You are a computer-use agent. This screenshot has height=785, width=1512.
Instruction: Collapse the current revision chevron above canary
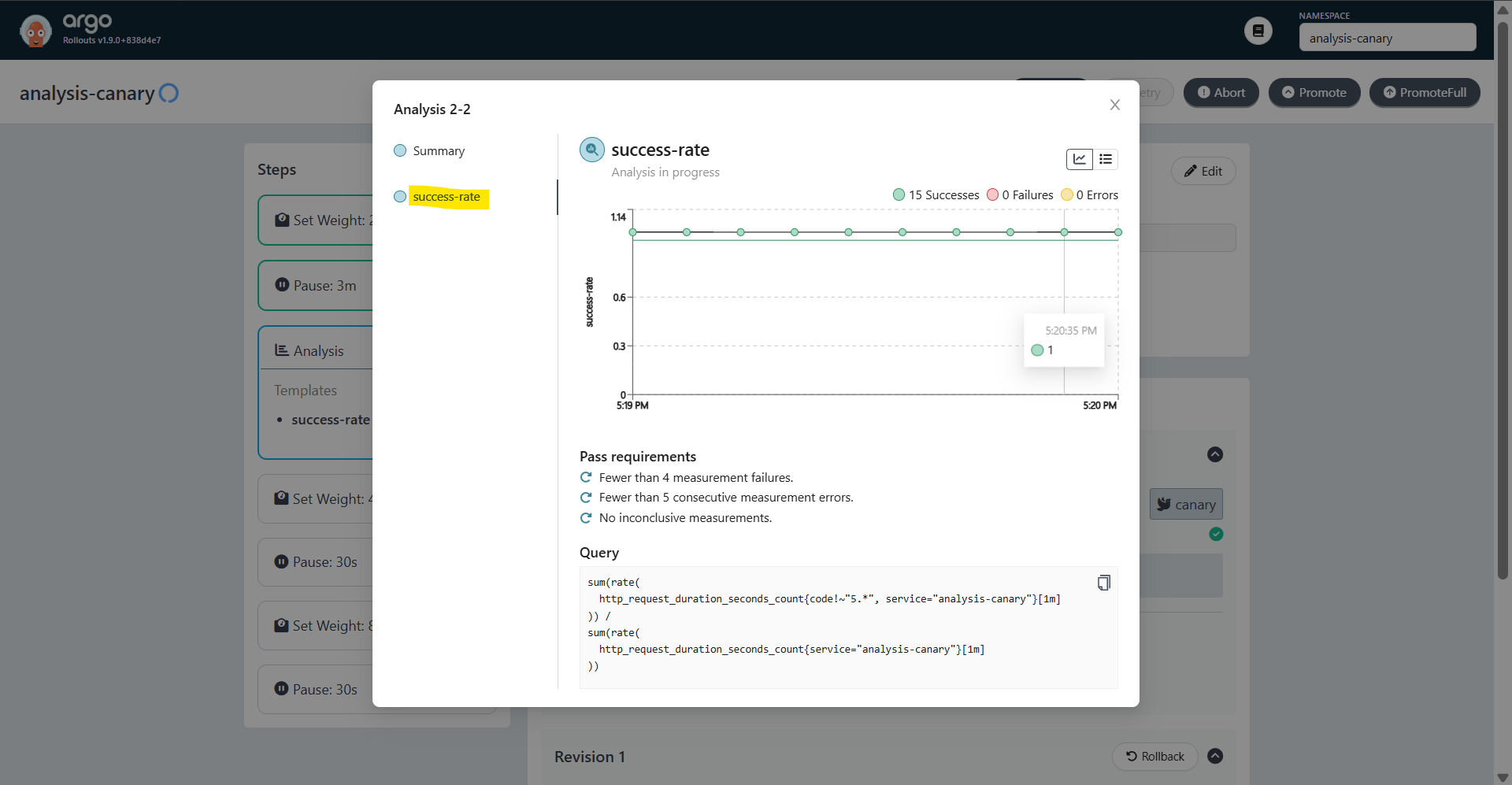point(1215,454)
